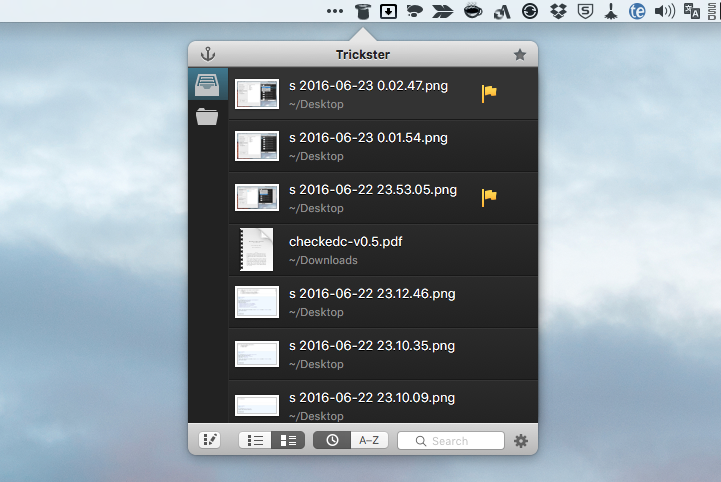Select file name s 2016-06-22 23.10.09.png
This screenshot has height=482, width=721.
(x=372, y=398)
